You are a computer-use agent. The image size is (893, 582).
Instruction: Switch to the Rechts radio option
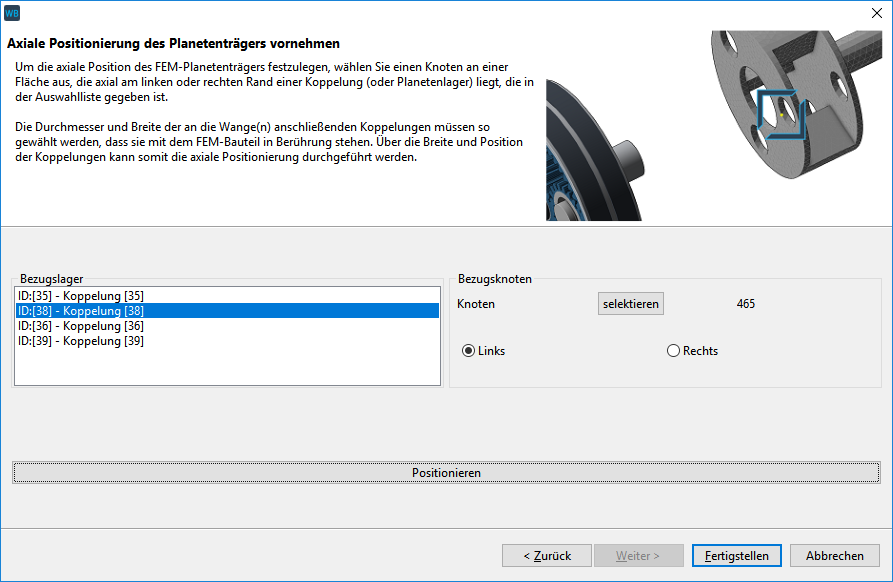[673, 351]
